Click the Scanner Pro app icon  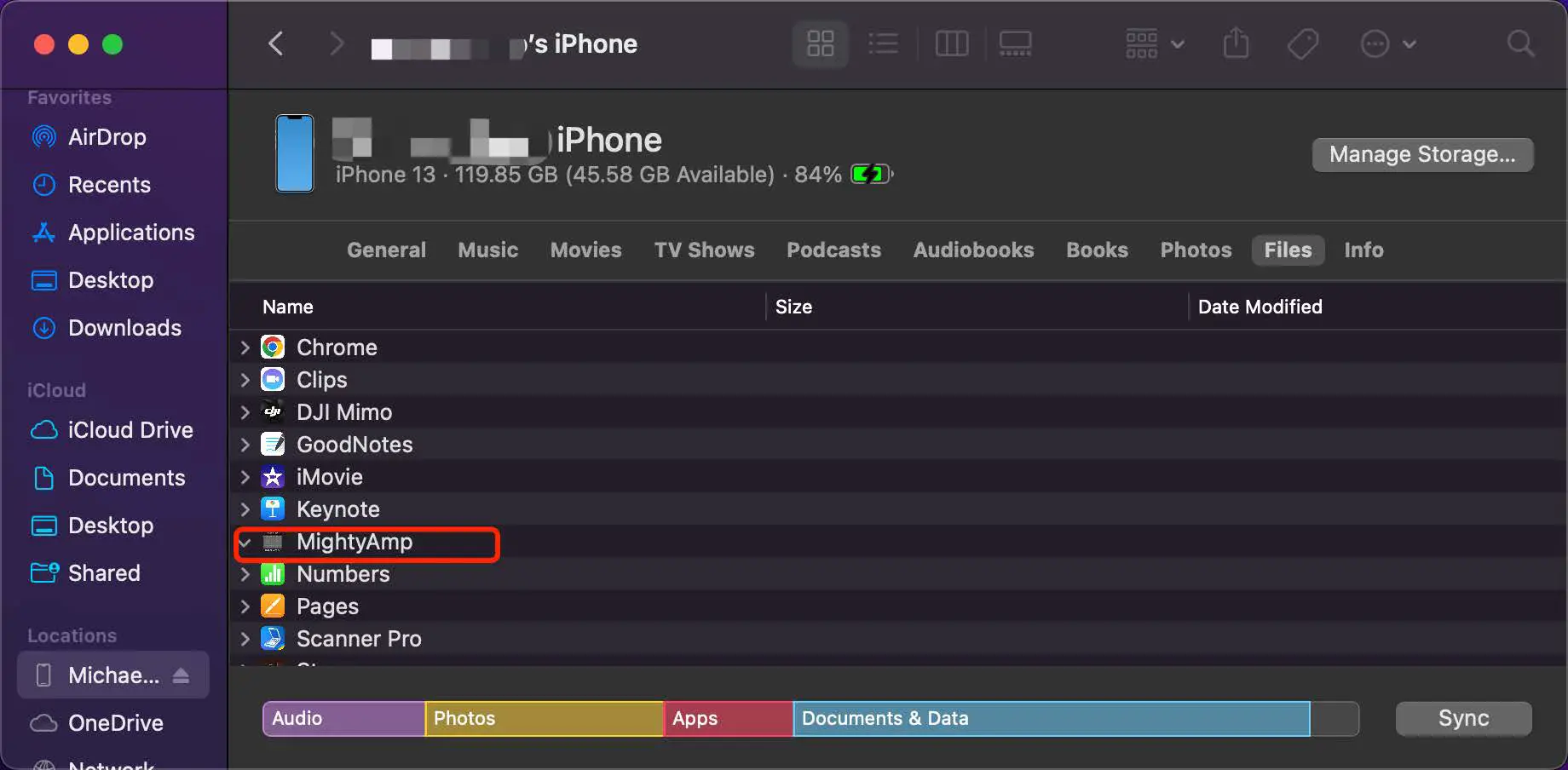pos(272,638)
